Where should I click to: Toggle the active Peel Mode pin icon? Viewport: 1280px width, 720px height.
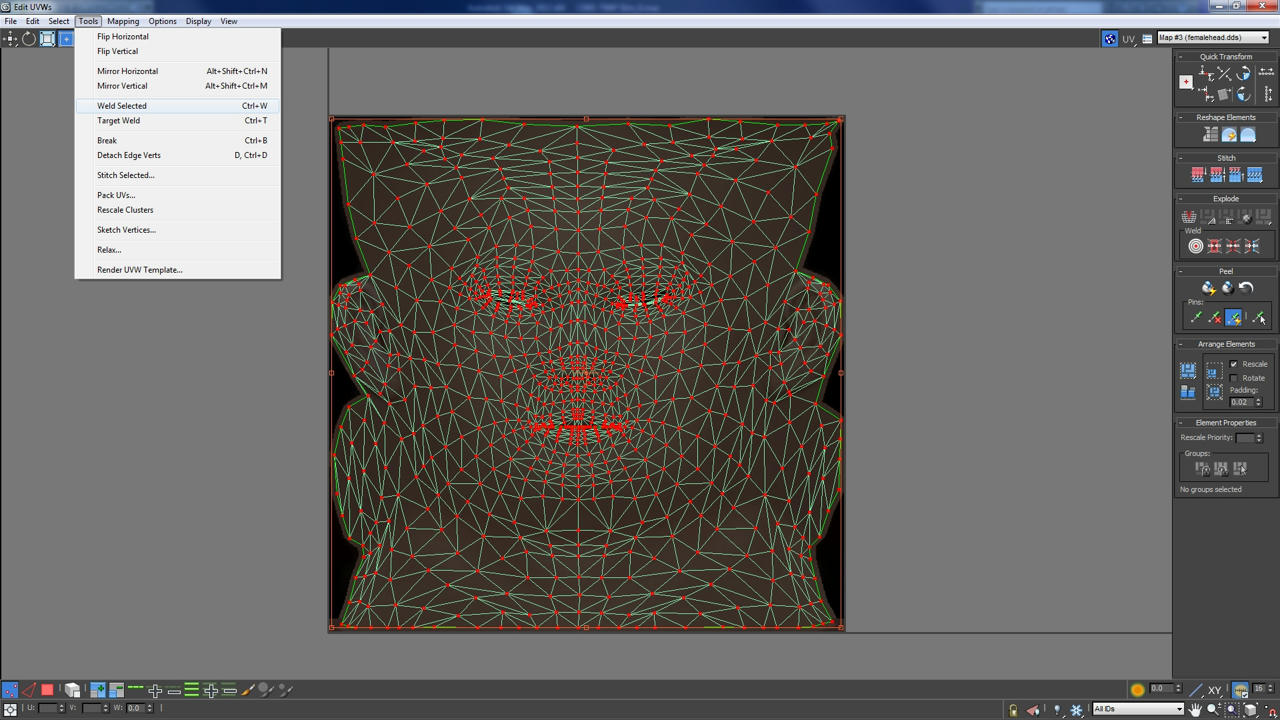point(1234,317)
